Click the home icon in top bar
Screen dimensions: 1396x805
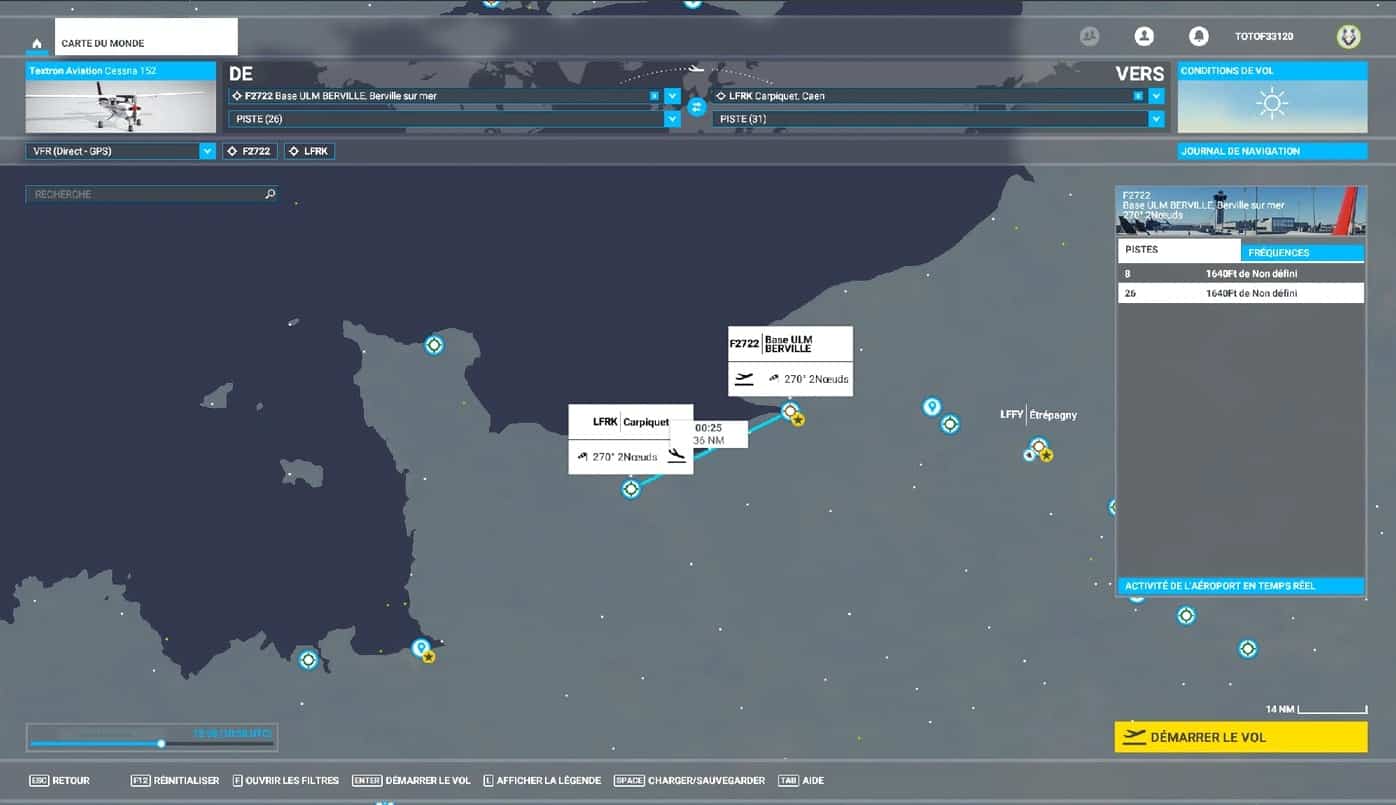coord(37,44)
